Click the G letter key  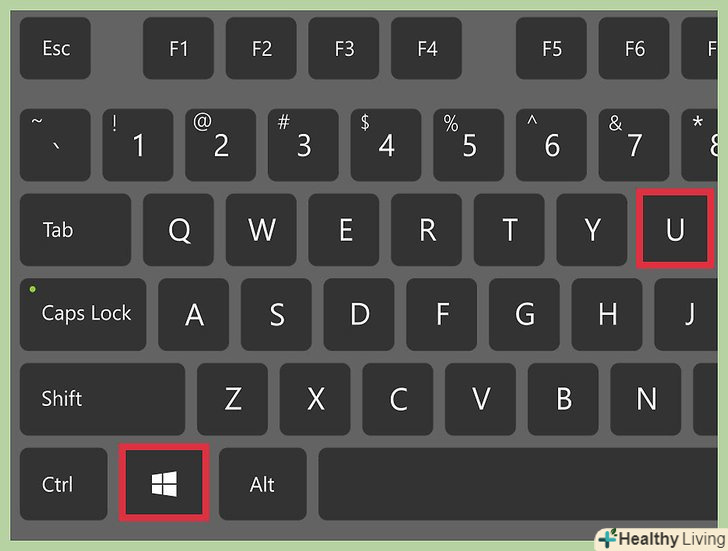coord(524,314)
